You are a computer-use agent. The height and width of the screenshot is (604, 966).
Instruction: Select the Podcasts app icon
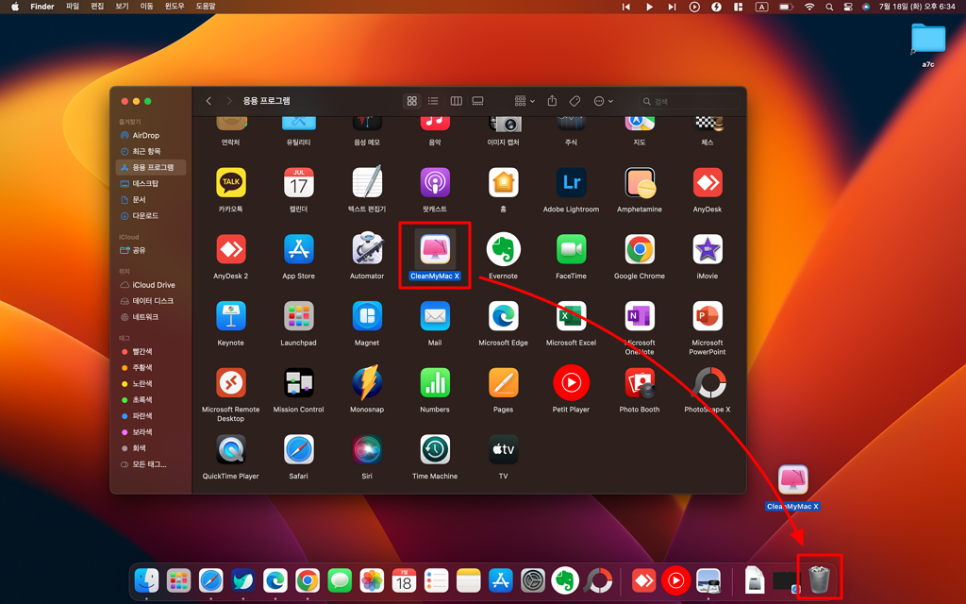435,182
